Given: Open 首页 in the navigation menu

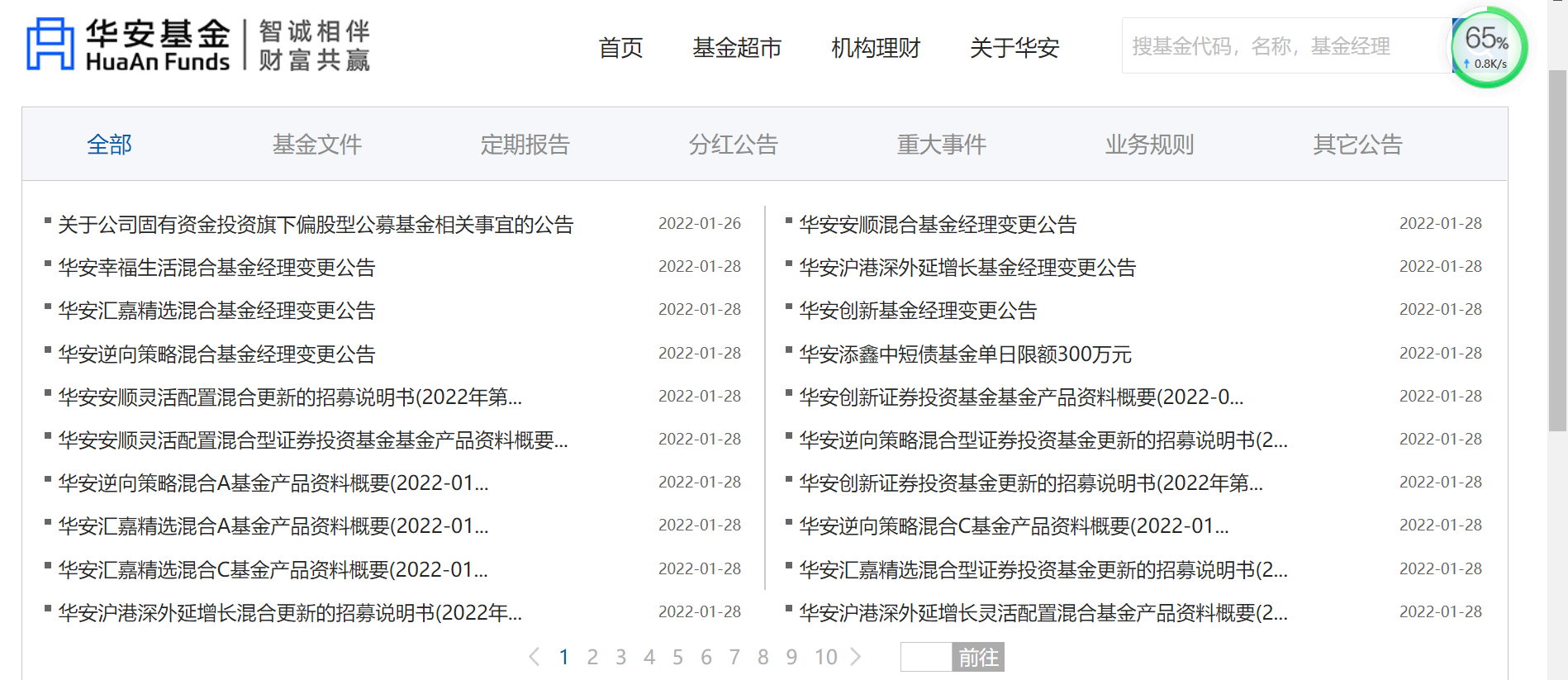Looking at the screenshot, I should 620,48.
